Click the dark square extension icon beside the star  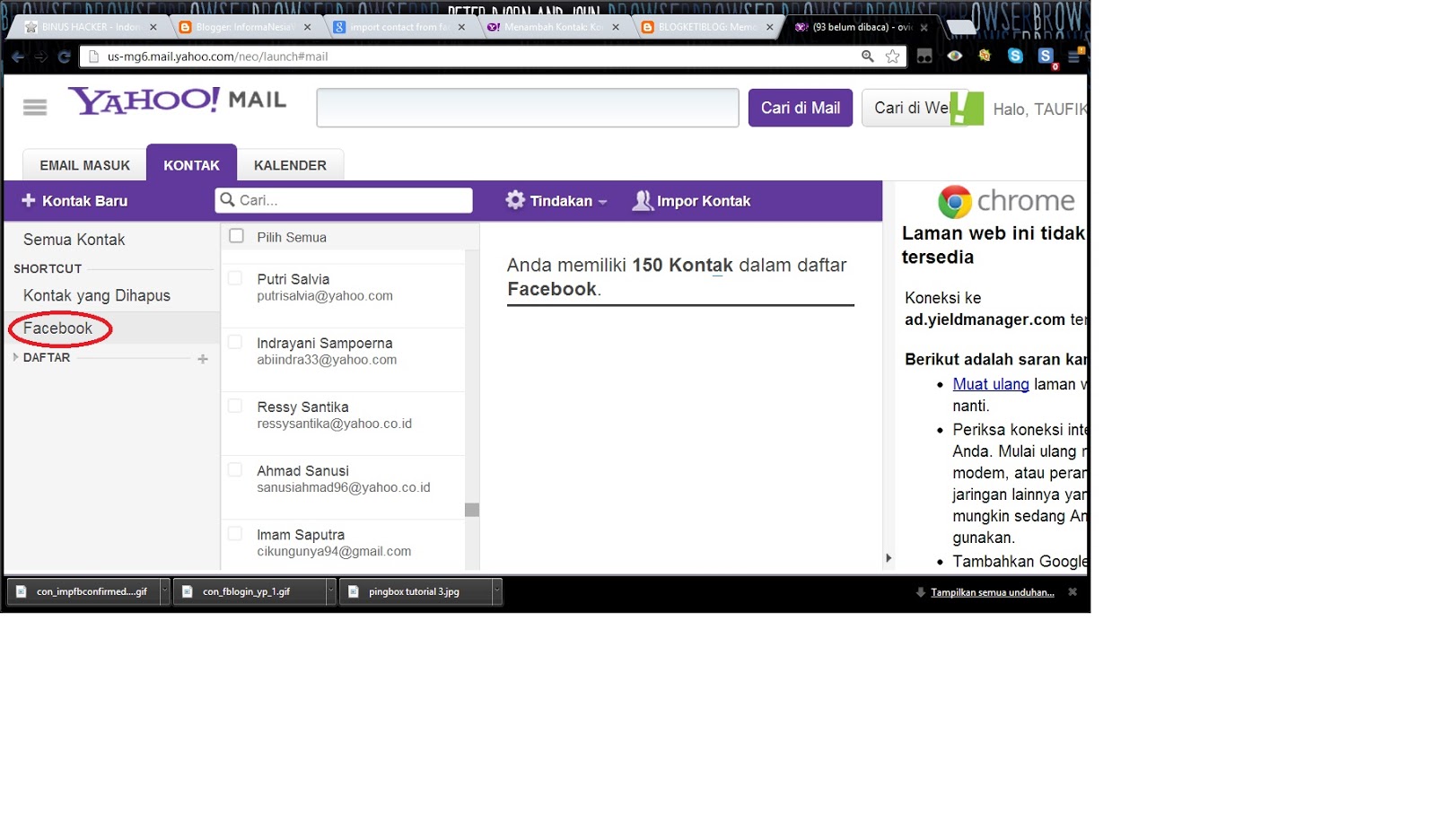tap(924, 57)
